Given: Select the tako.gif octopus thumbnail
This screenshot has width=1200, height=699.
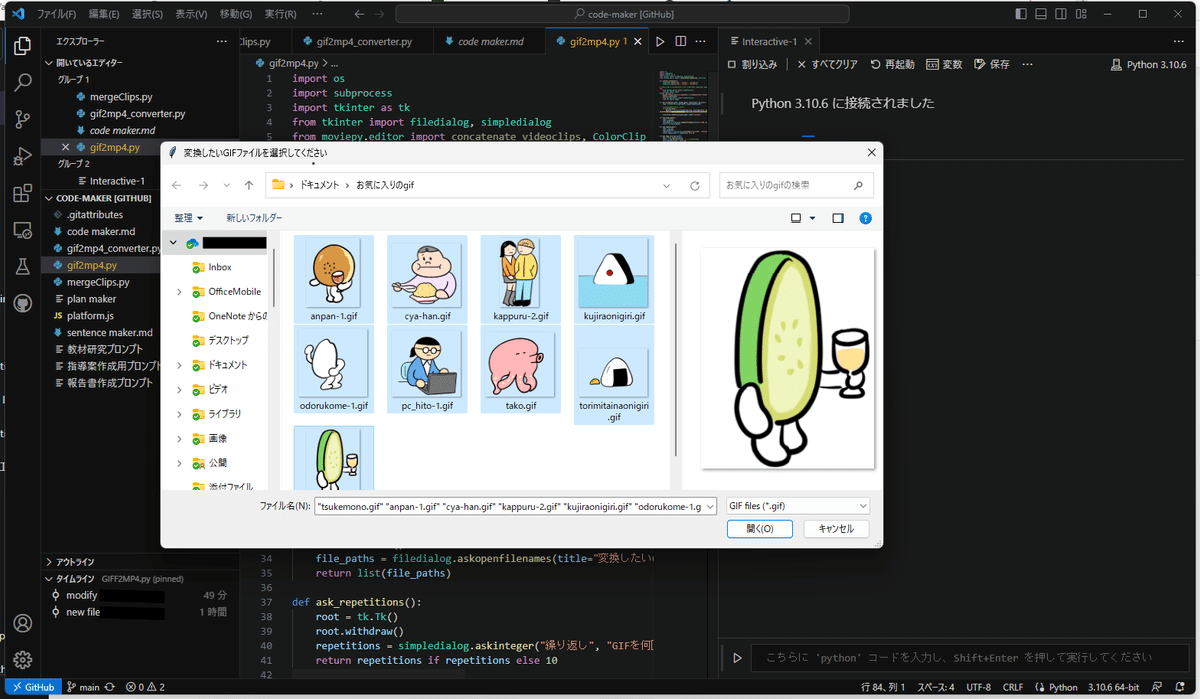Looking at the screenshot, I should [521, 371].
